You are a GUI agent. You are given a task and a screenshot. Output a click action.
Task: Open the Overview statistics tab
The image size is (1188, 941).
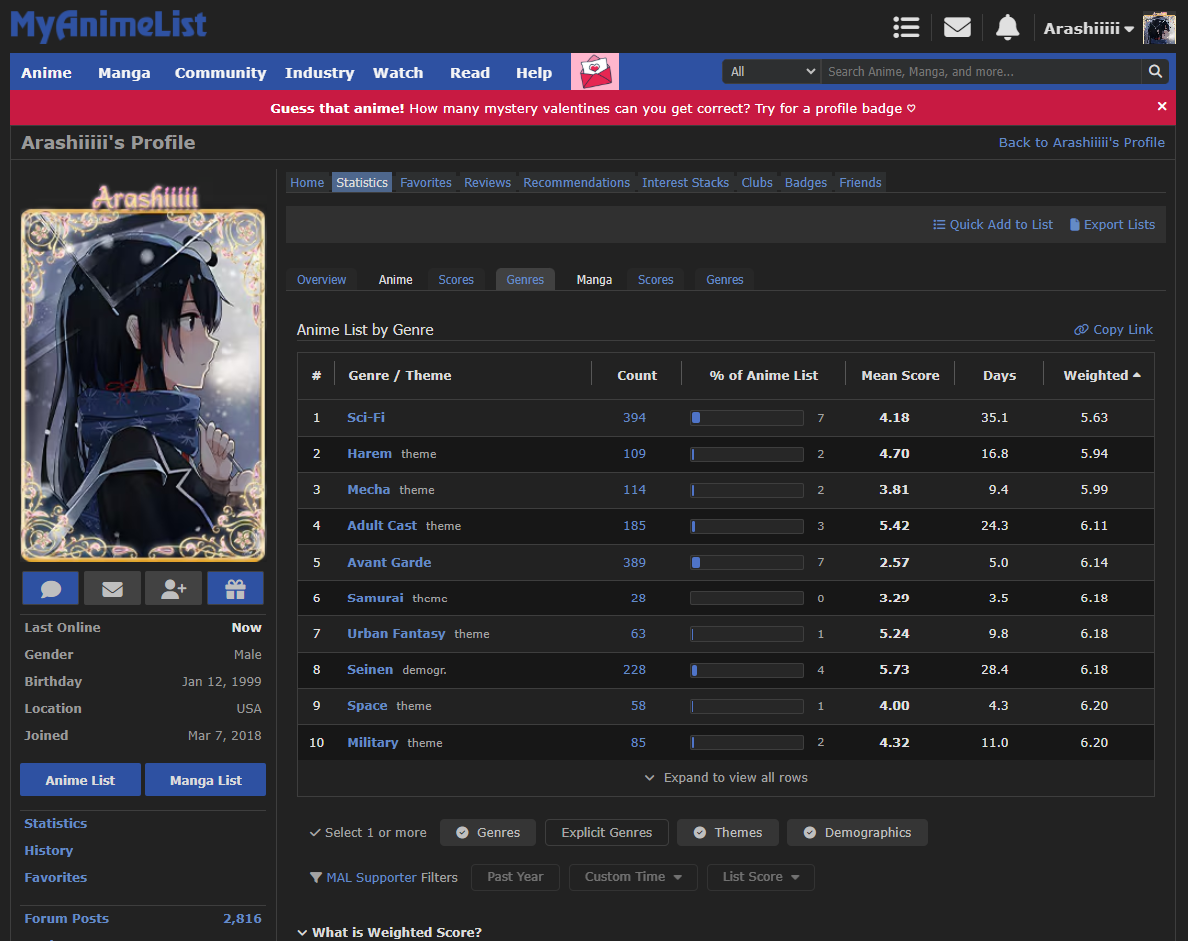pos(321,280)
